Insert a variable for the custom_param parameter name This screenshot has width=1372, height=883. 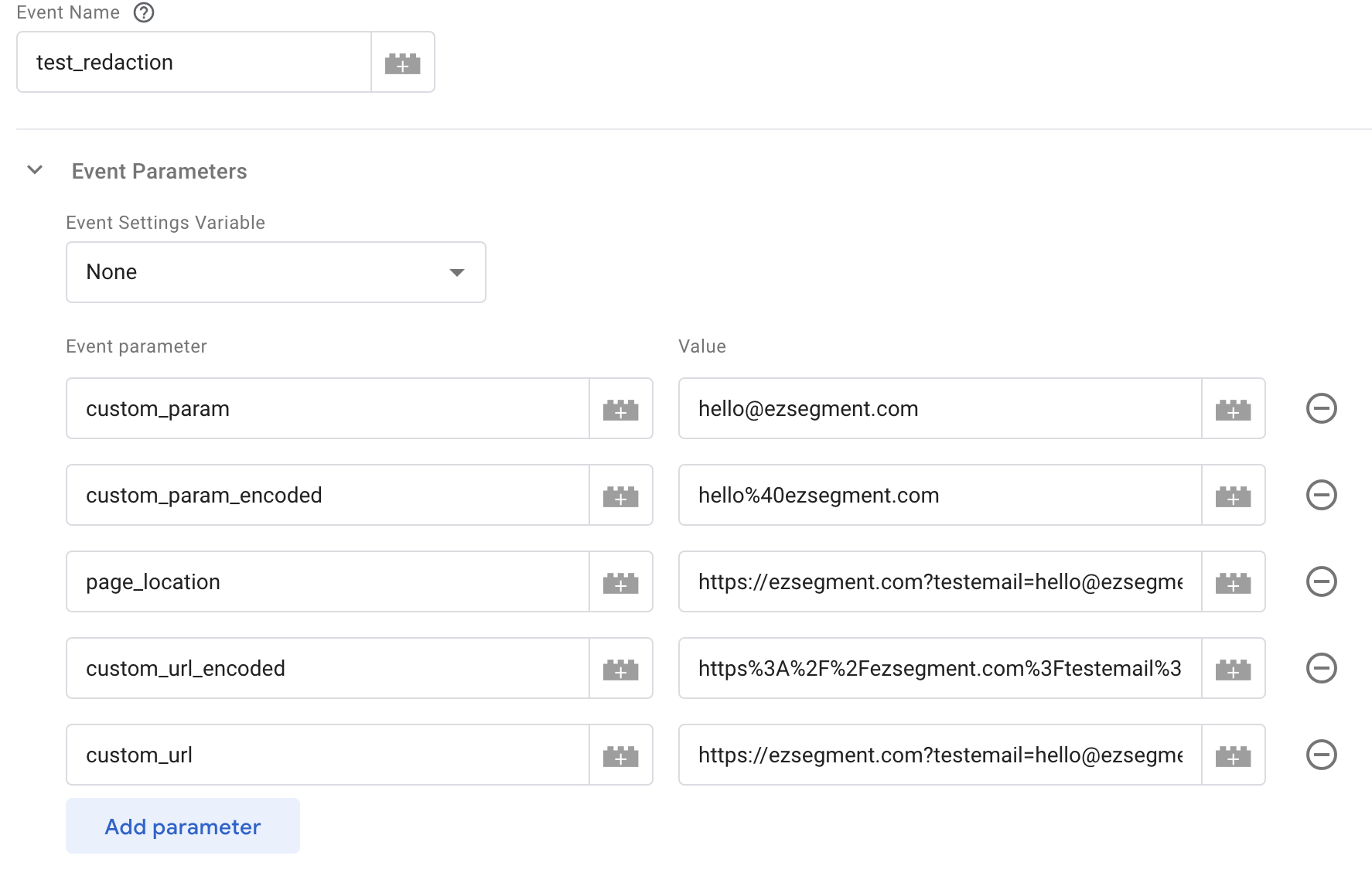coord(621,409)
